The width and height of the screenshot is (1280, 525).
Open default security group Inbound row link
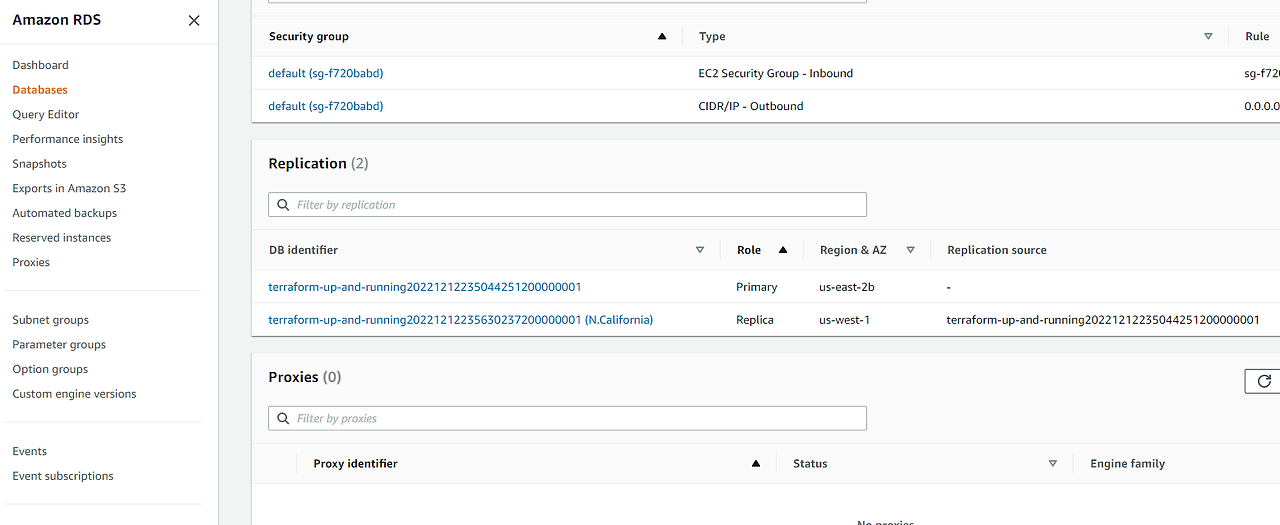tap(326, 73)
